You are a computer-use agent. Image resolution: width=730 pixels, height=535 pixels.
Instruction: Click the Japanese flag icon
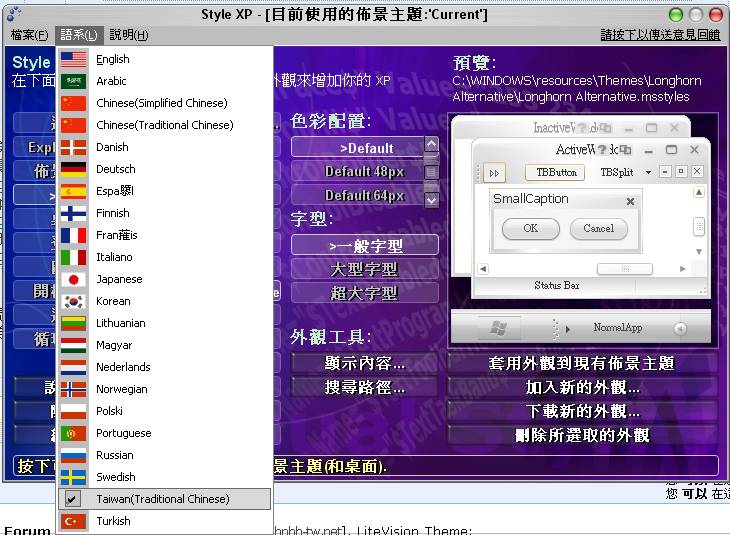(73, 279)
